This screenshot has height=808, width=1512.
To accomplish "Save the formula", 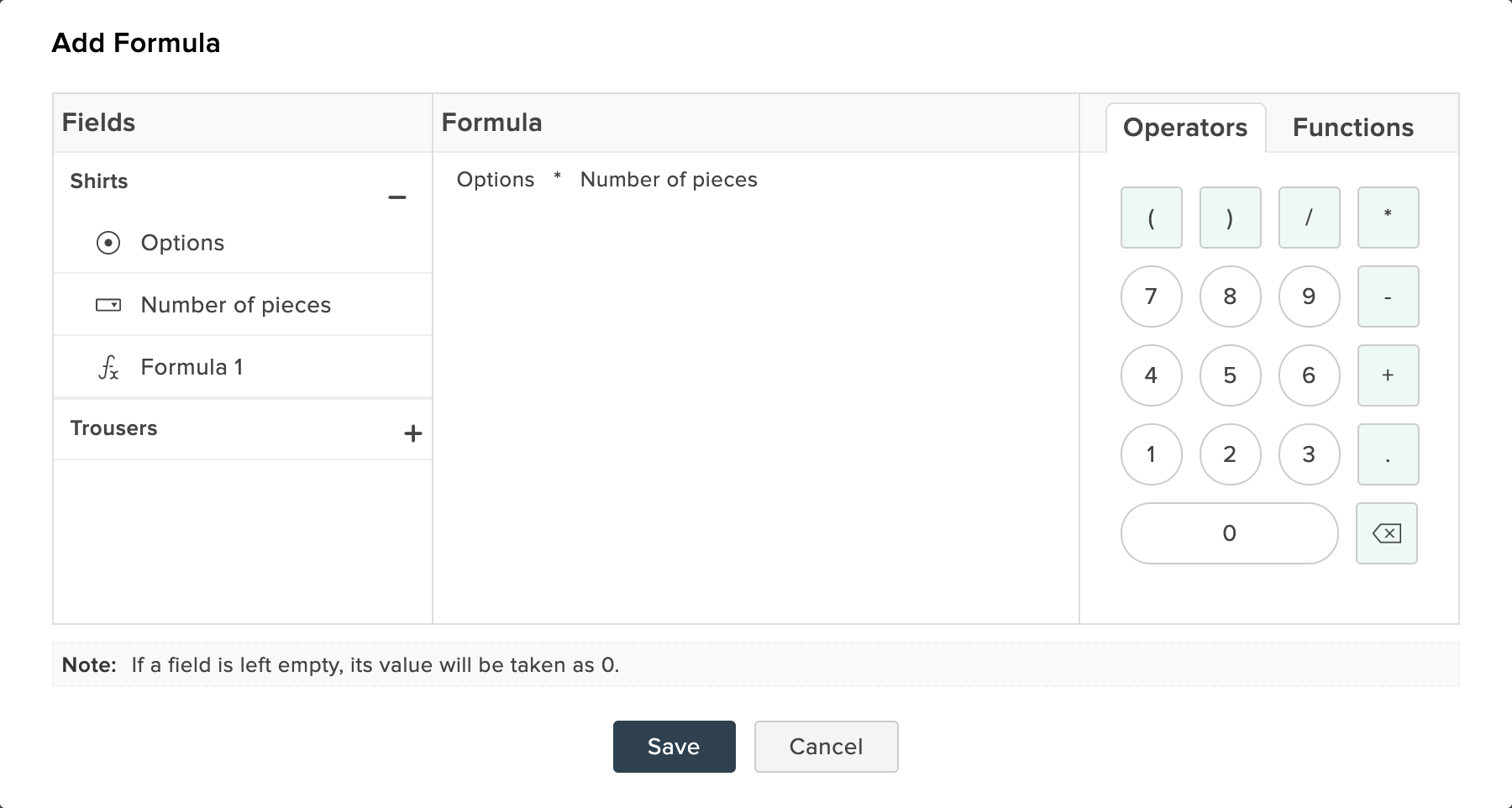I will (x=675, y=747).
